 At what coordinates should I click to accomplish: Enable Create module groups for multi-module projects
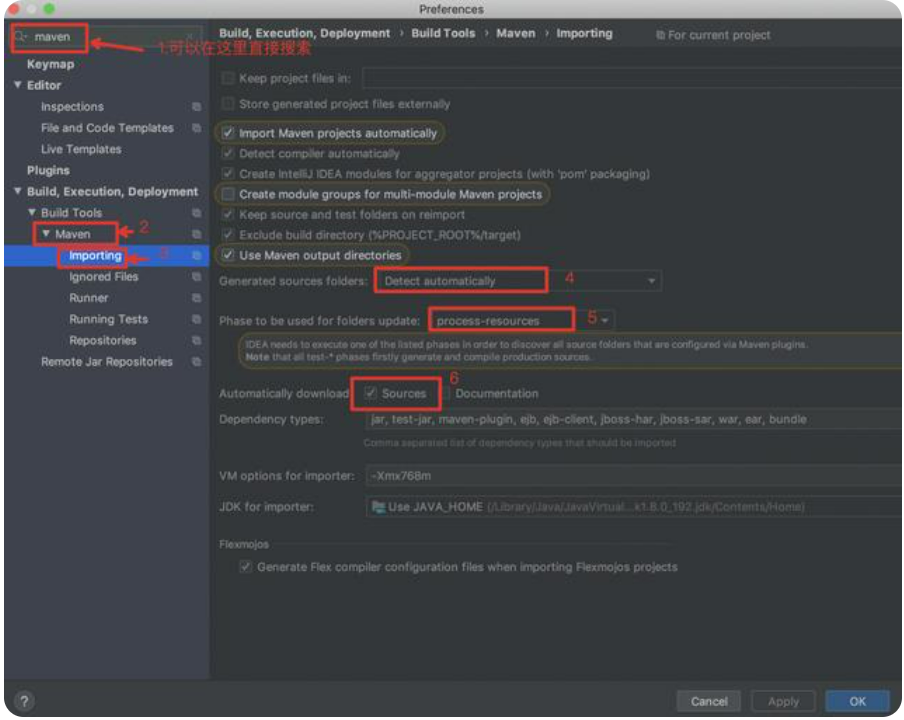(228, 194)
